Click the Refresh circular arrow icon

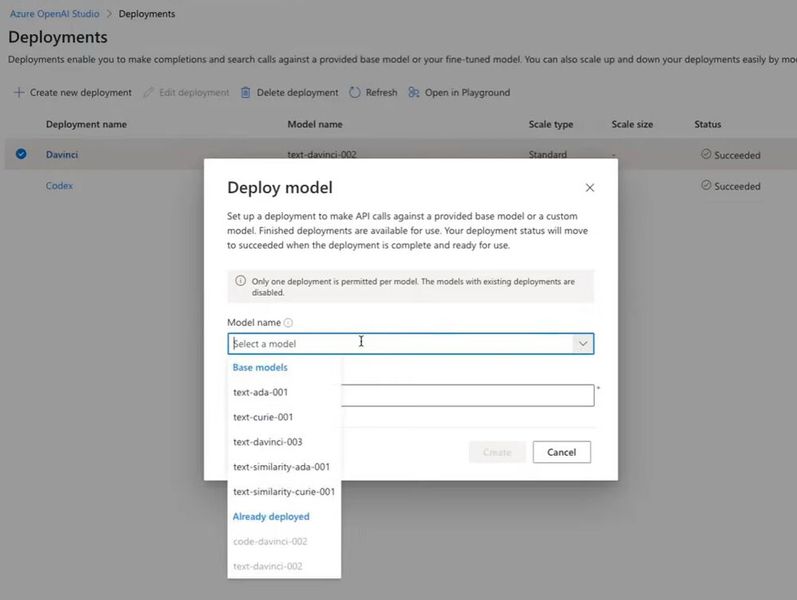355,93
